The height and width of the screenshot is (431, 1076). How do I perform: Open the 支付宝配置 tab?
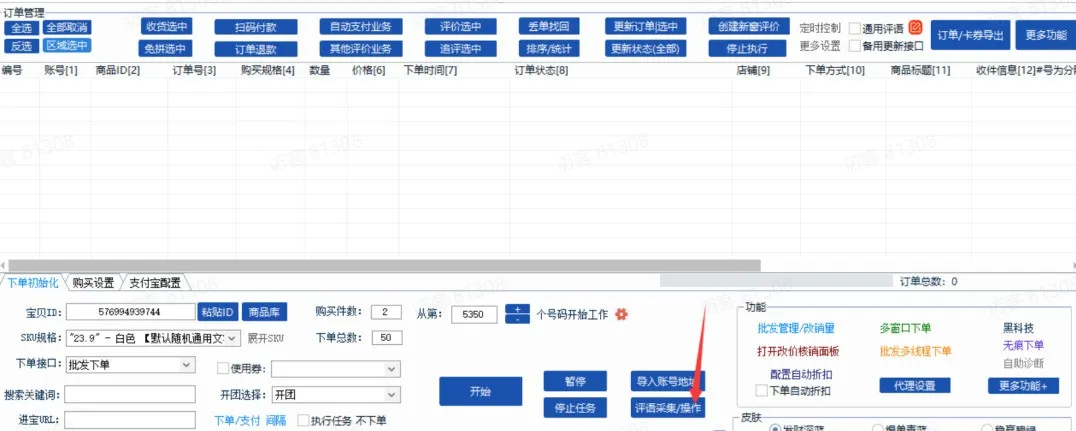(155, 283)
